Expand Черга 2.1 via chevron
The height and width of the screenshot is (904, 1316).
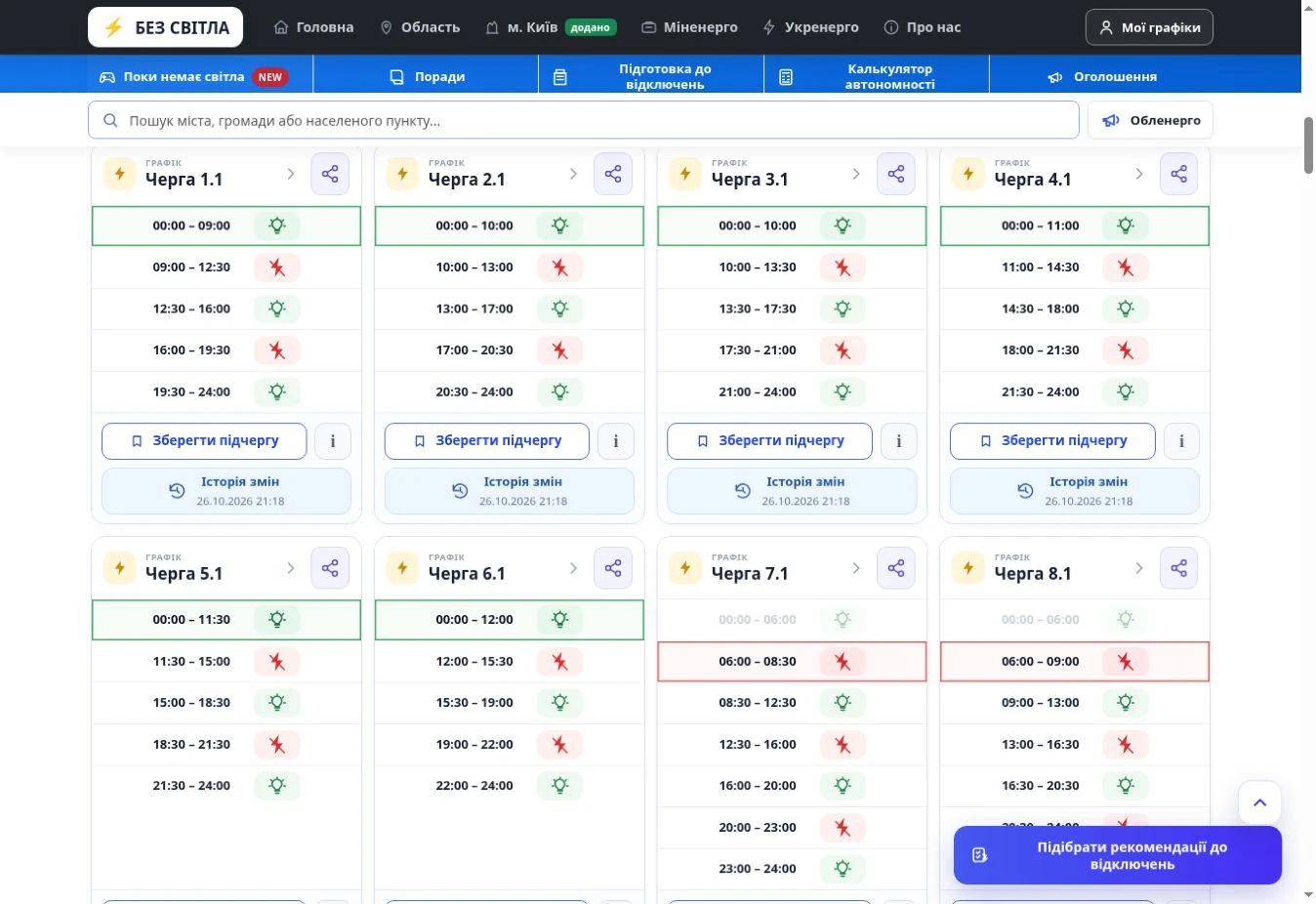coord(573,174)
